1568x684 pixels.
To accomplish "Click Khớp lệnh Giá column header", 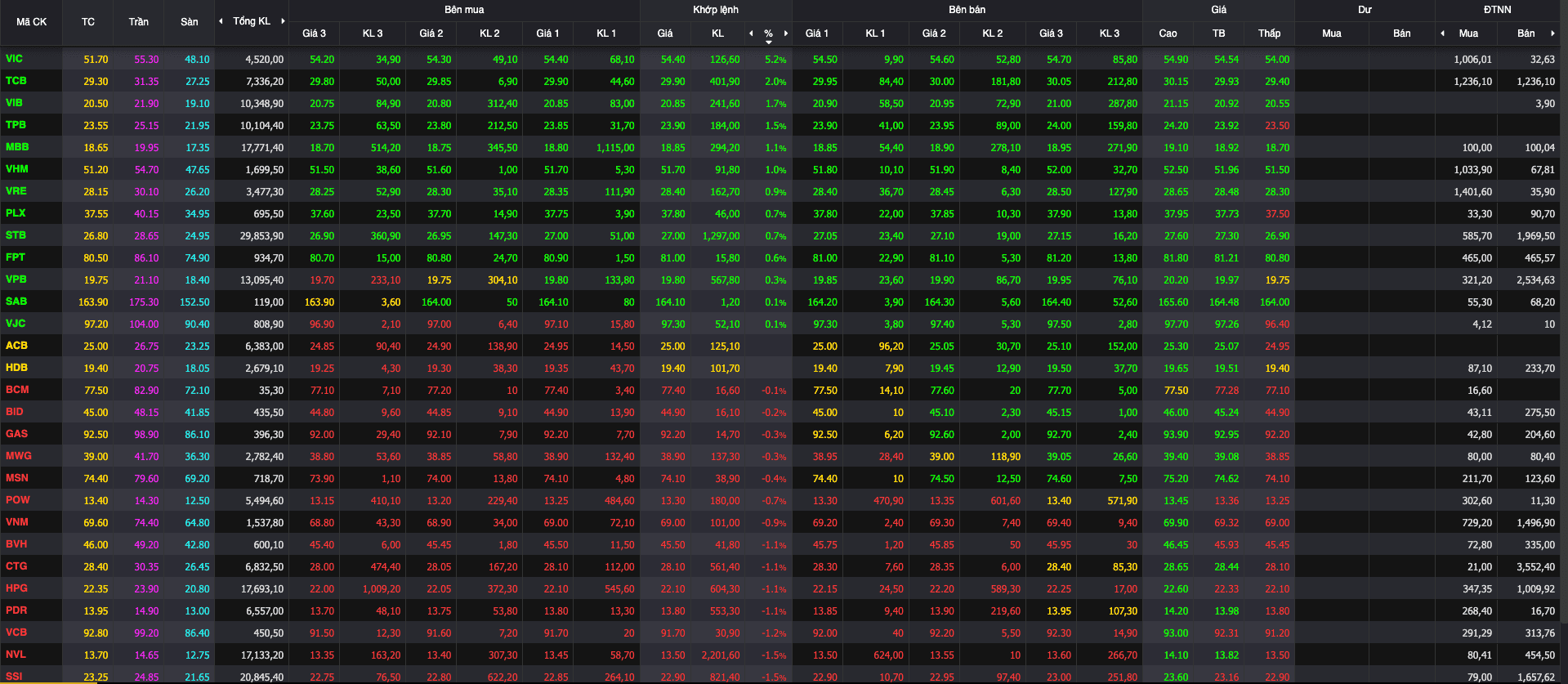I will click(665, 34).
